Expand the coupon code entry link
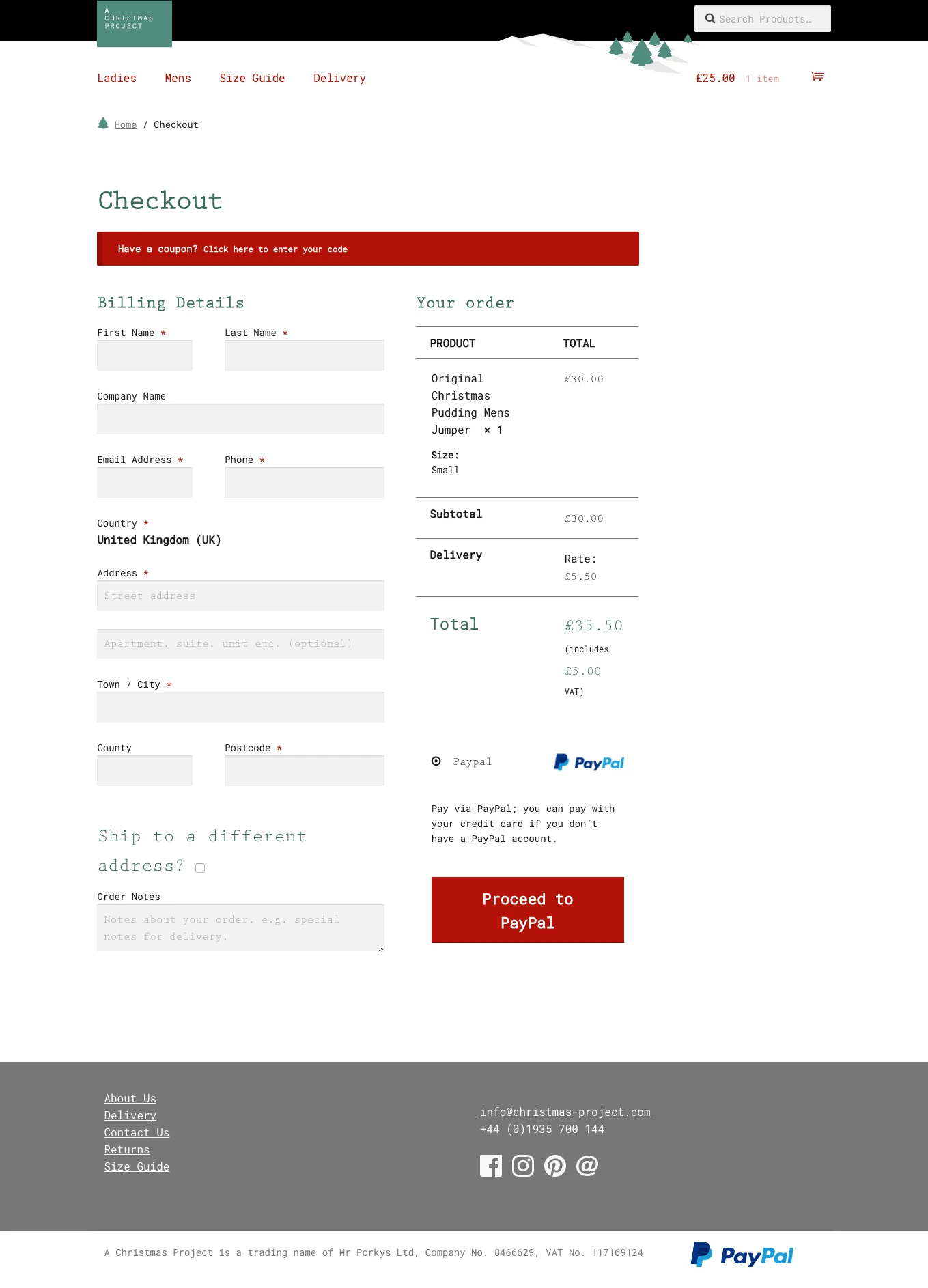 (x=275, y=249)
